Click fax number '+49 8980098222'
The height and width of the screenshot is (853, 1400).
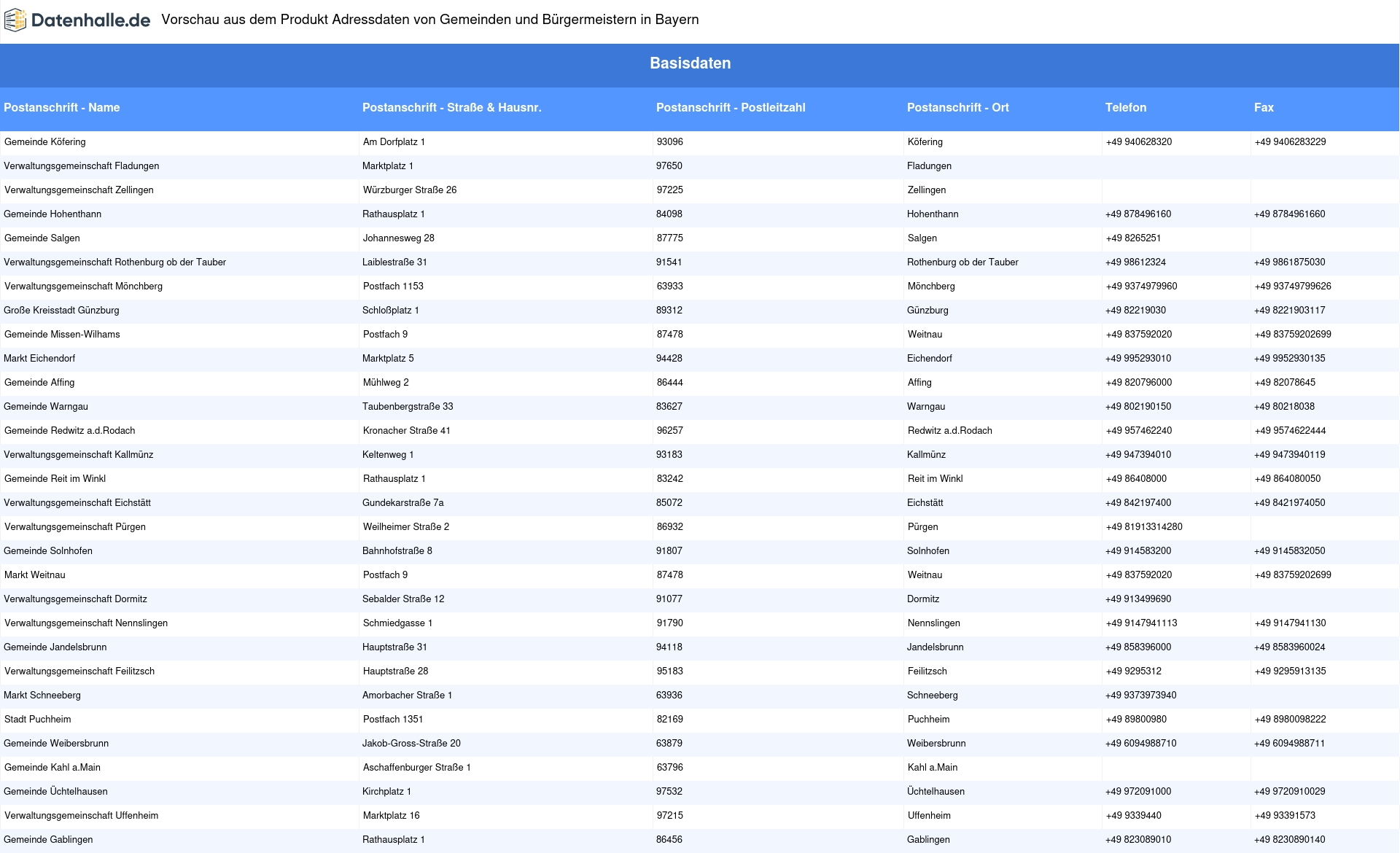tap(1291, 720)
